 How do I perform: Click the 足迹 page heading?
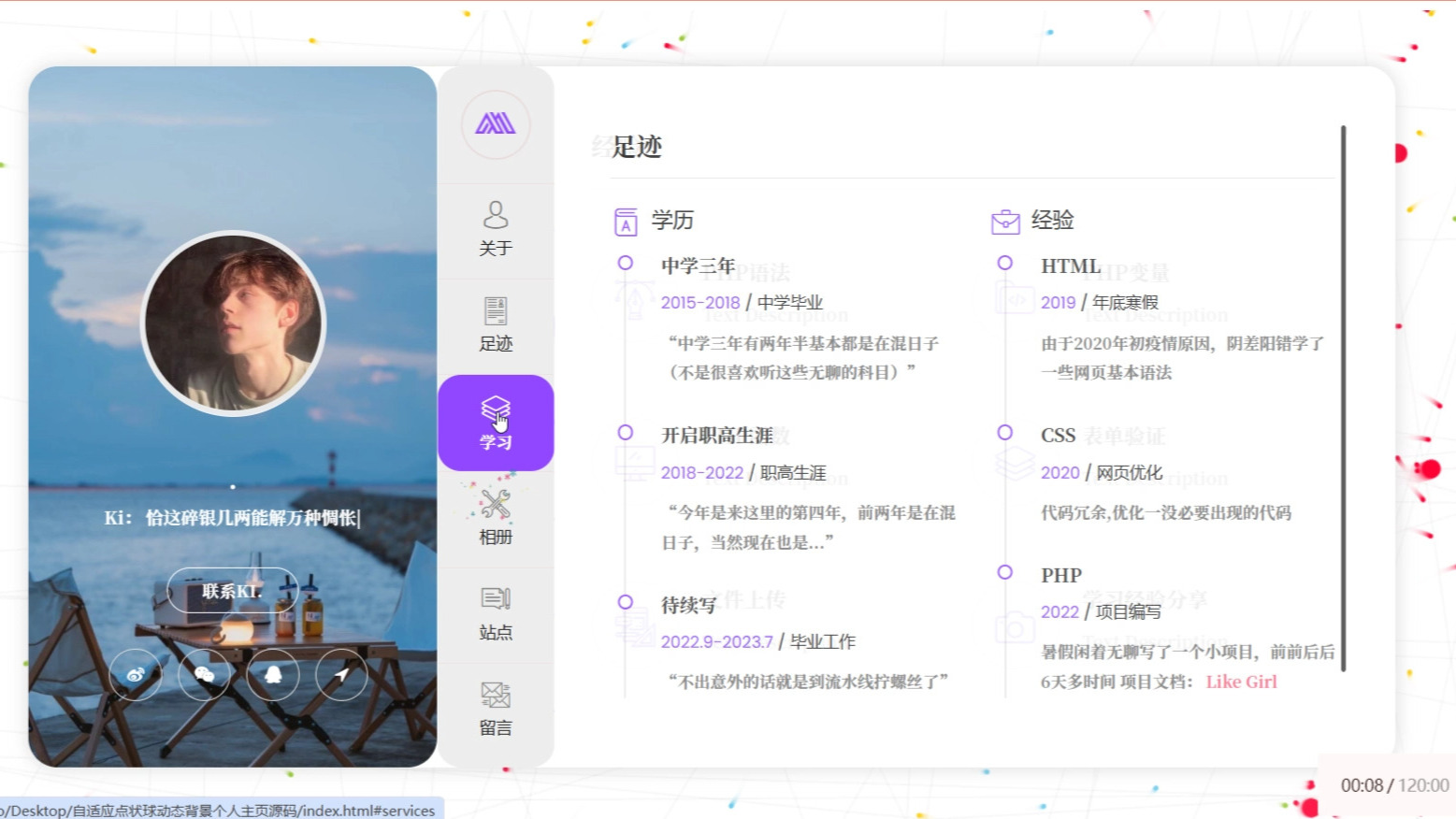[x=637, y=147]
